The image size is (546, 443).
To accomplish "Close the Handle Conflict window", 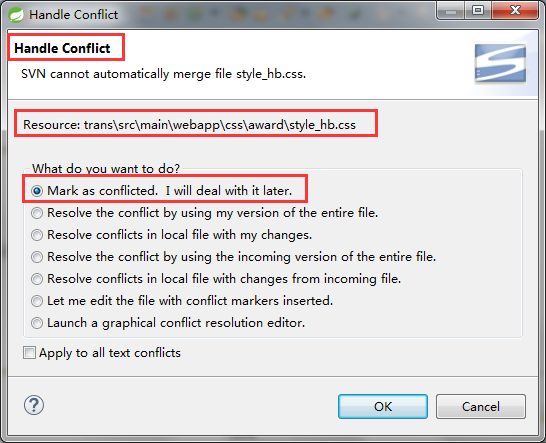I will (515, 10).
